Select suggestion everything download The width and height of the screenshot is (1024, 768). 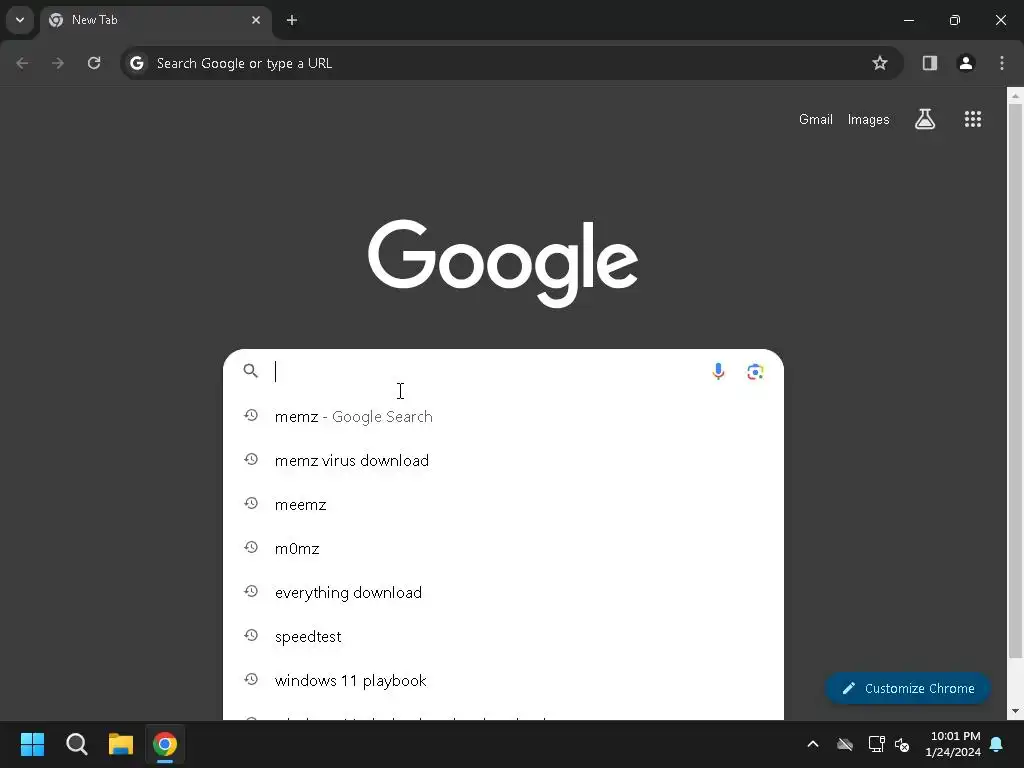click(x=504, y=592)
